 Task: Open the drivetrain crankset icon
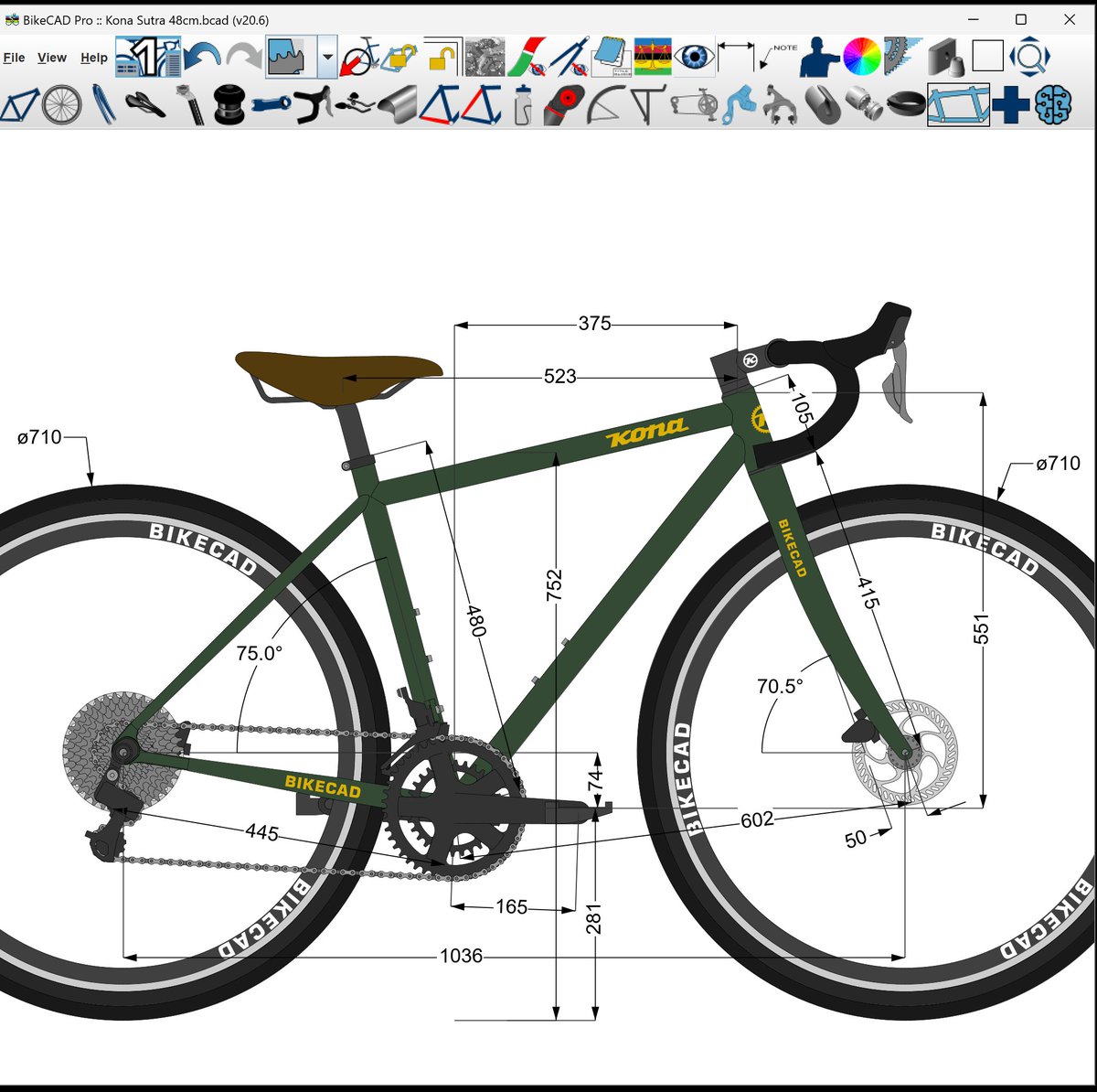(x=695, y=104)
